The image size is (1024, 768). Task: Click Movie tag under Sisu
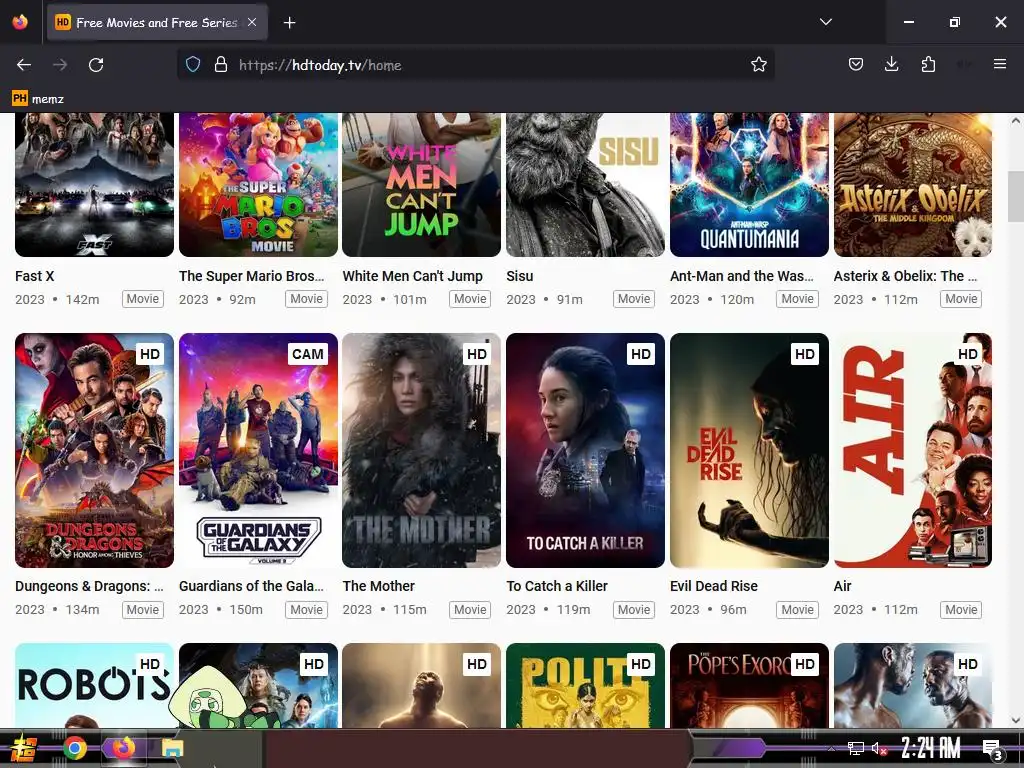pyautogui.click(x=633, y=299)
